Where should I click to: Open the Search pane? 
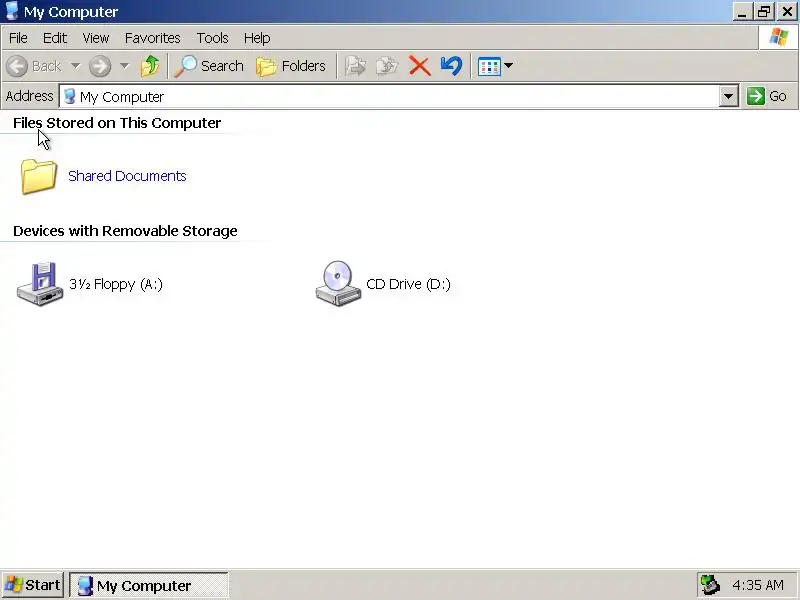209,66
